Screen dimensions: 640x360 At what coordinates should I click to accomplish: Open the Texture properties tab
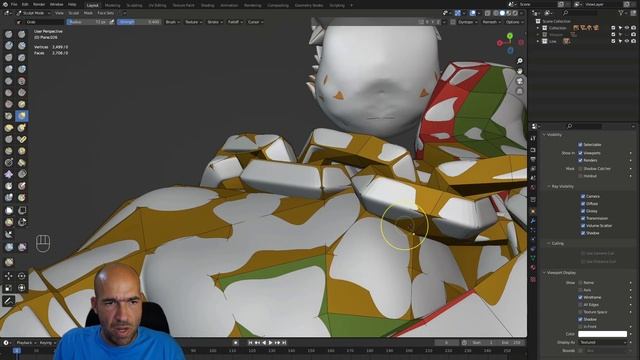click(533, 280)
